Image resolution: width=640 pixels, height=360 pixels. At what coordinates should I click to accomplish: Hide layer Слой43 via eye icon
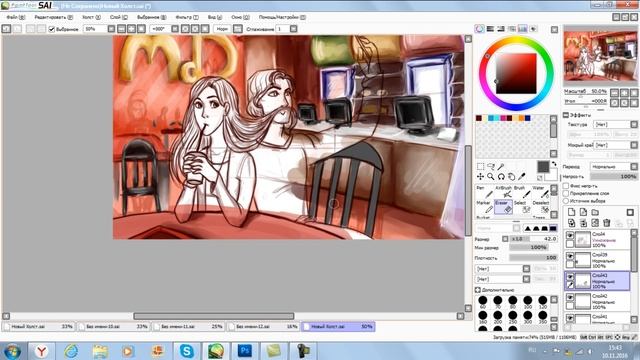tap(570, 277)
